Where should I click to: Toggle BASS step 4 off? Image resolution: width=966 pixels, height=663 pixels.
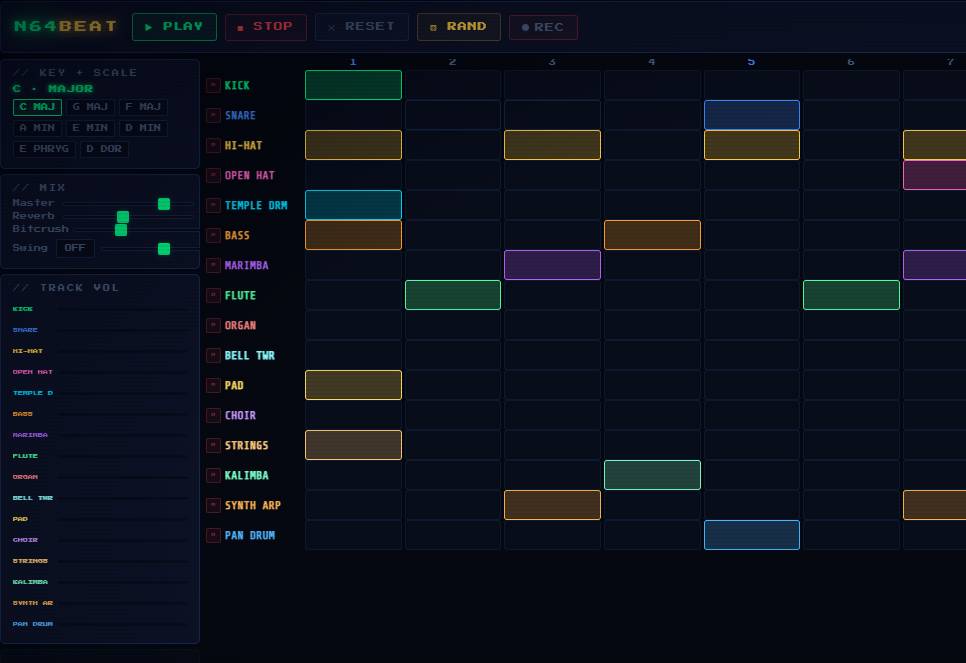point(652,235)
